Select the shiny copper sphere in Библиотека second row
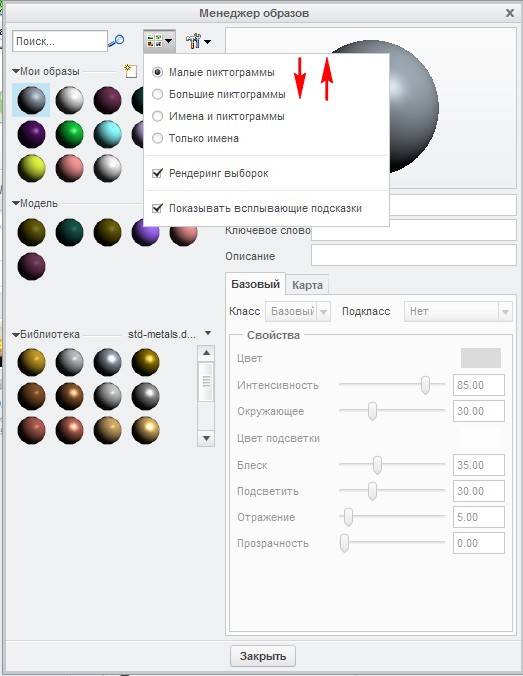This screenshot has width=523, height=676. click(x=69, y=396)
